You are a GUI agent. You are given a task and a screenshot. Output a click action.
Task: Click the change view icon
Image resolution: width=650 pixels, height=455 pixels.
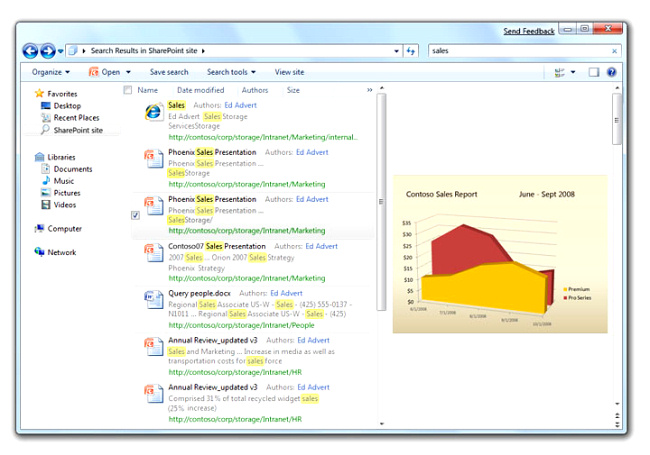559,73
